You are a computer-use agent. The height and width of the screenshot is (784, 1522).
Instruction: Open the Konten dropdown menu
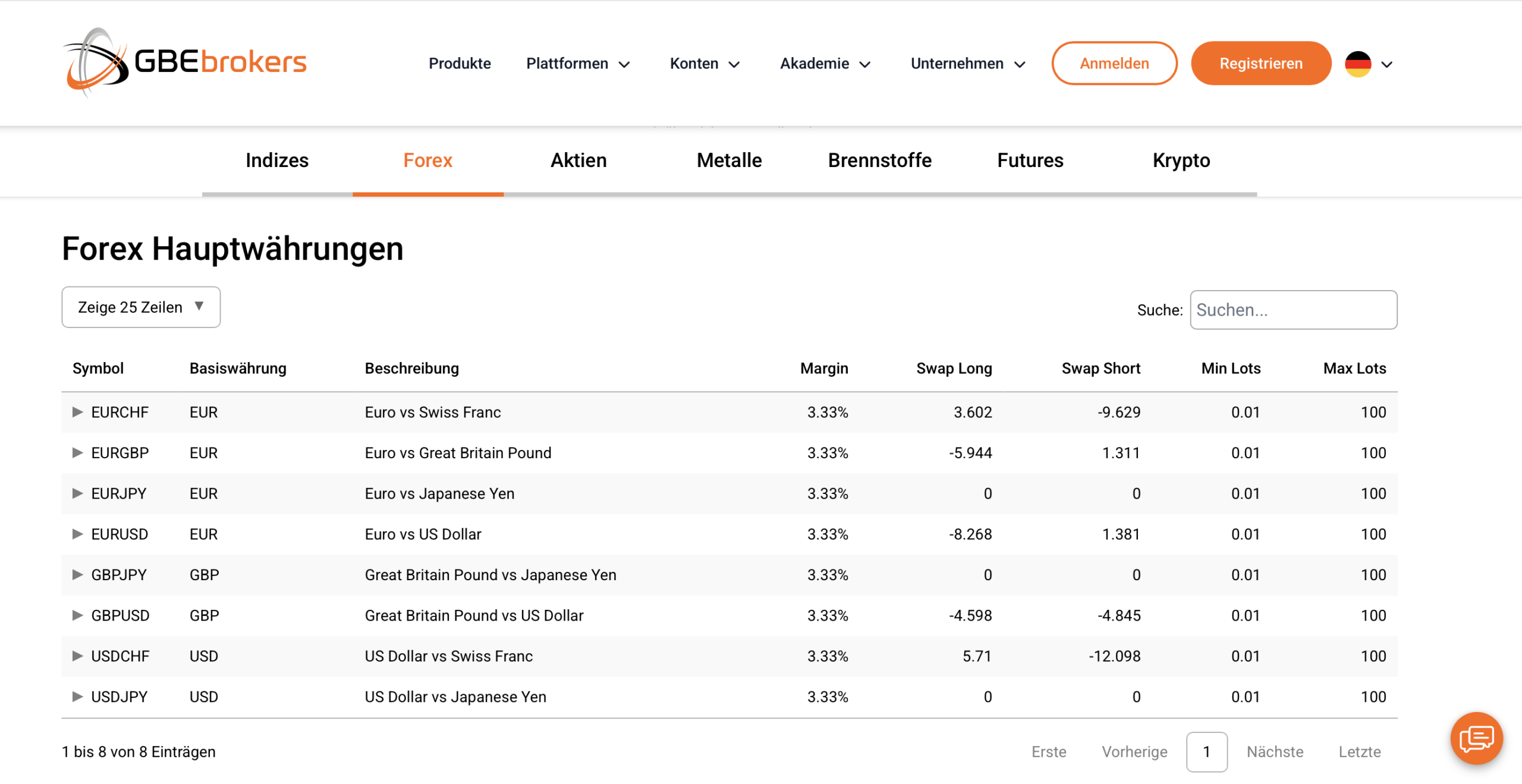pyautogui.click(x=705, y=64)
